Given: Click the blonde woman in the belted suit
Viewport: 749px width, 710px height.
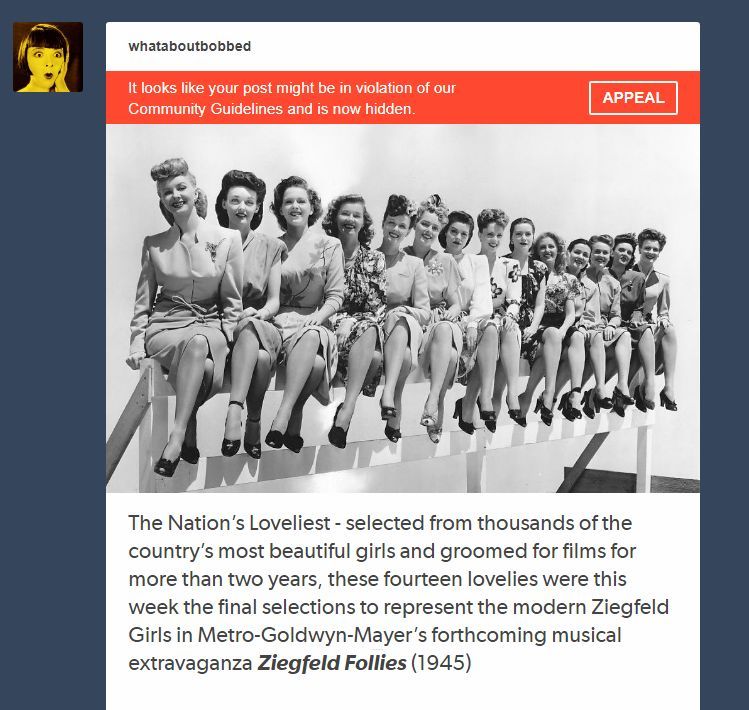Looking at the screenshot, I should (x=184, y=306).
